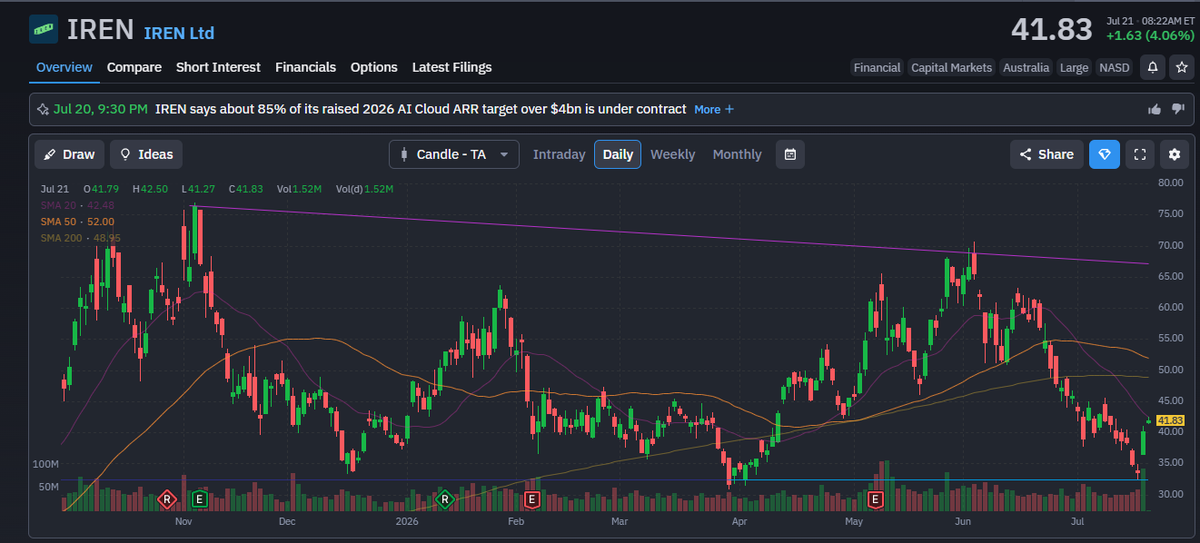
Task: Click the Large market cap tag
Action: [x=1074, y=67]
